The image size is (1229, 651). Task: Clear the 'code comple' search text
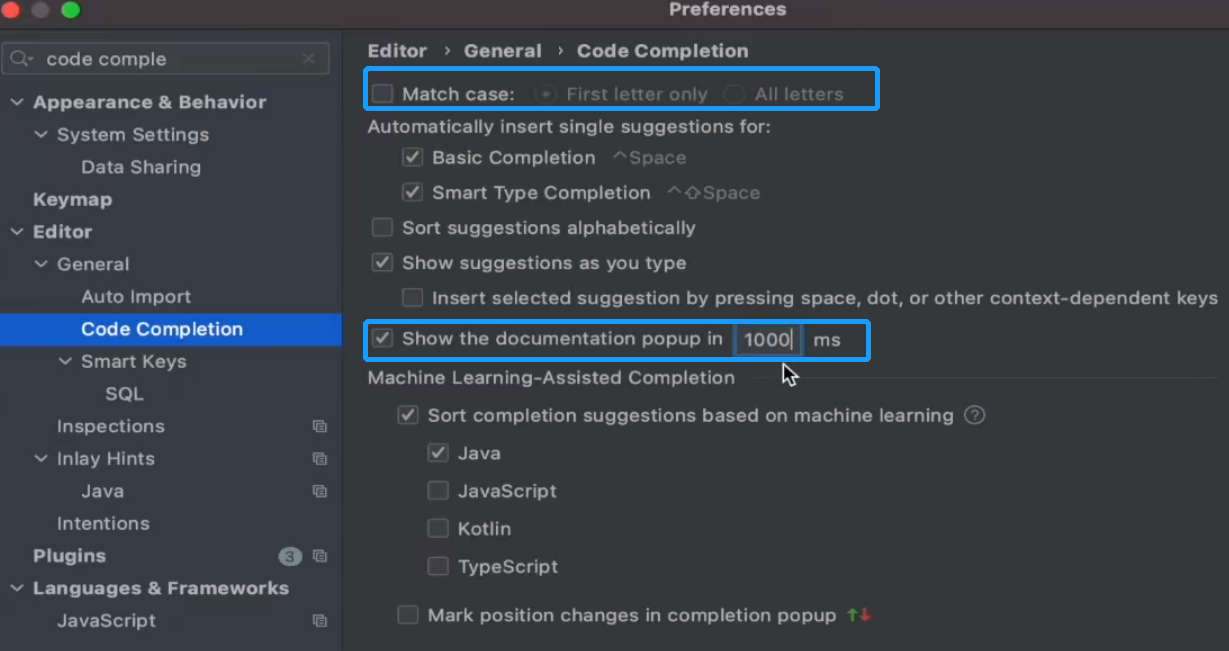pos(309,59)
